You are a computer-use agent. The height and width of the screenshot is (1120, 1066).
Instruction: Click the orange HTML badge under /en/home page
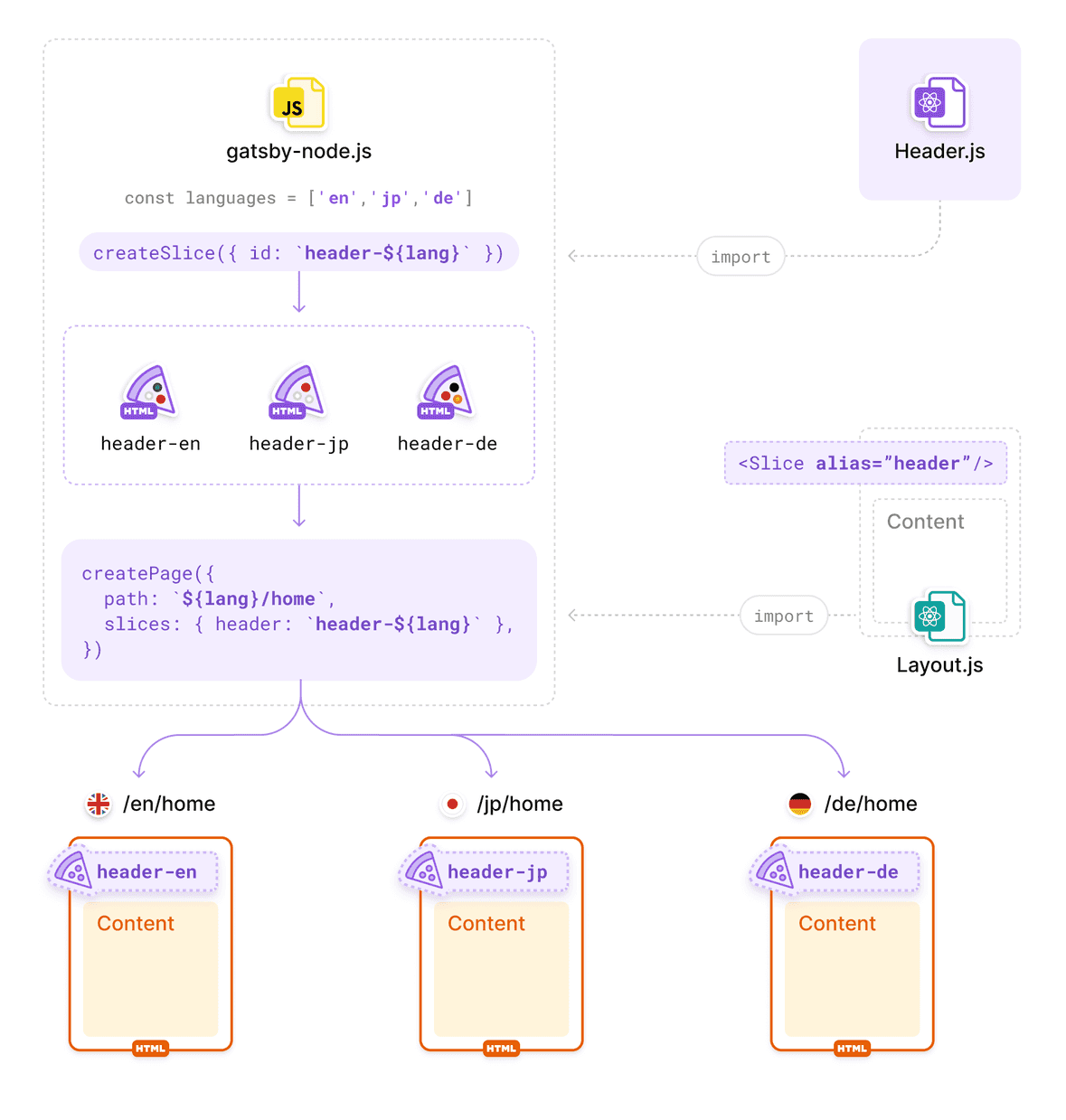pyautogui.click(x=150, y=1049)
